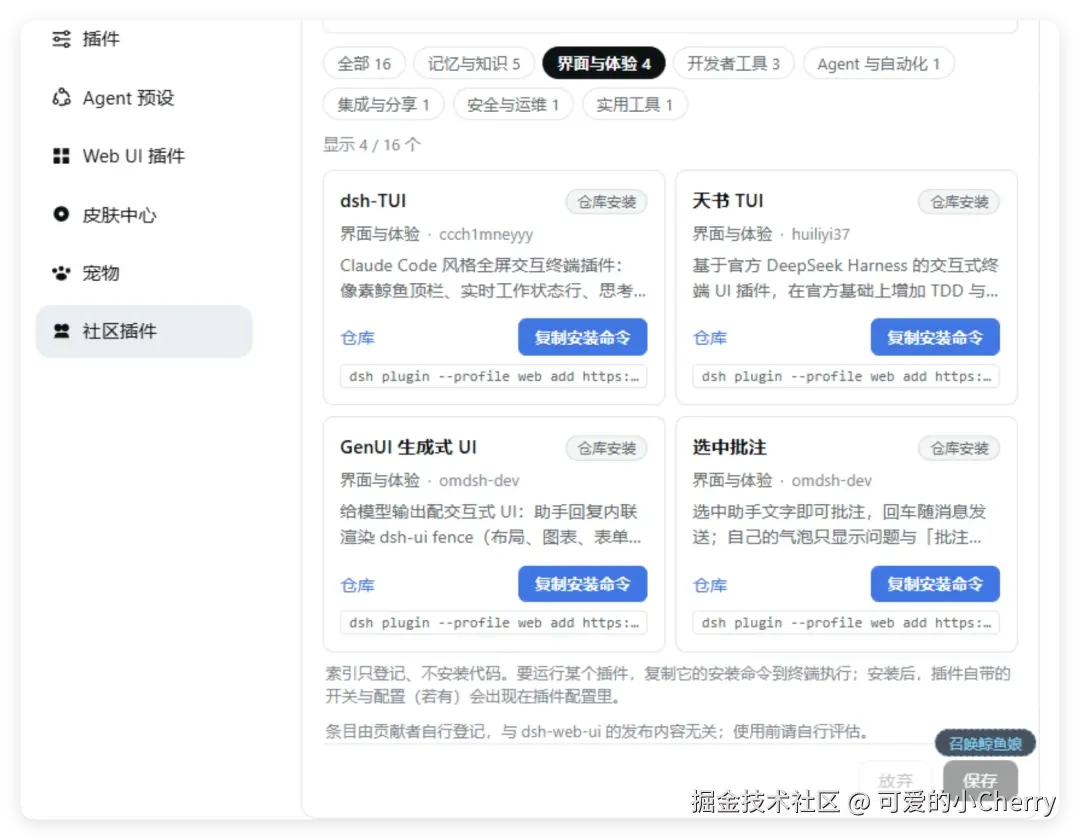Click the GenUI 生成式 UI title
Viewport: 1080px width, 840px height.
tap(408, 448)
